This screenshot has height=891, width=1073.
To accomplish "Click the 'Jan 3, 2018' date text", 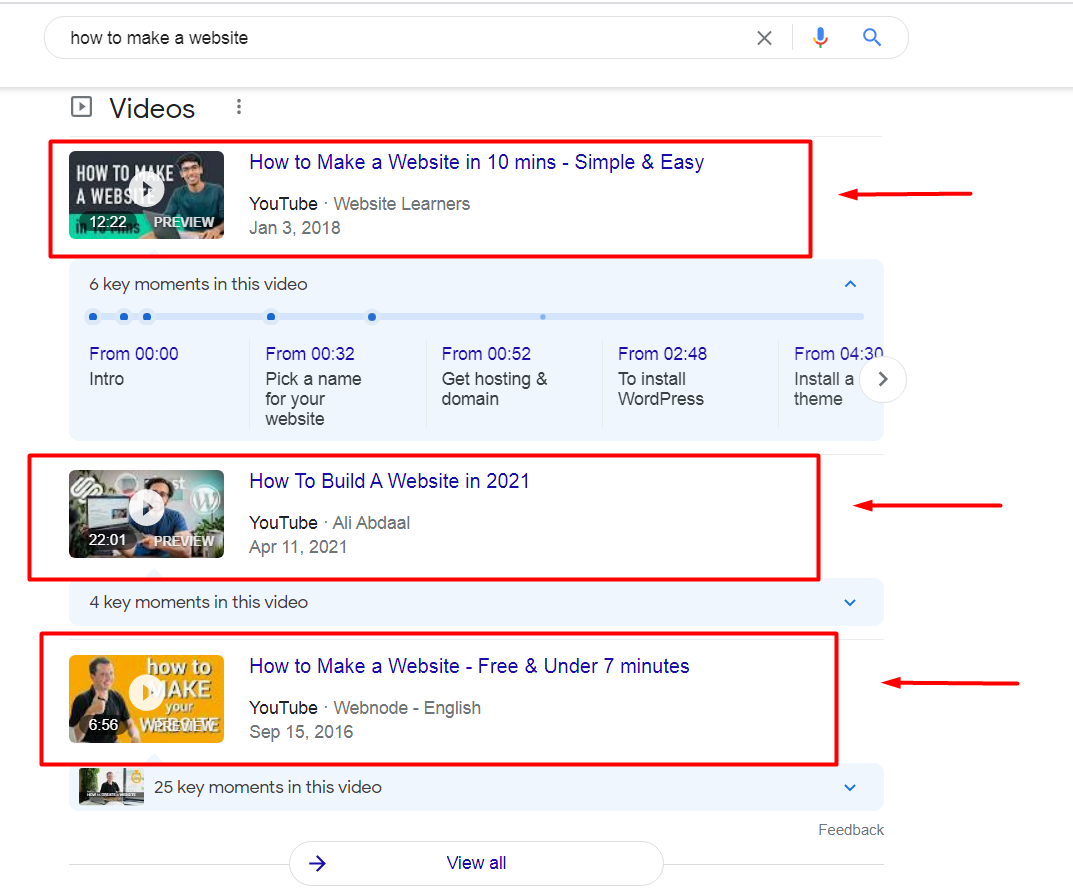I will (x=295, y=228).
